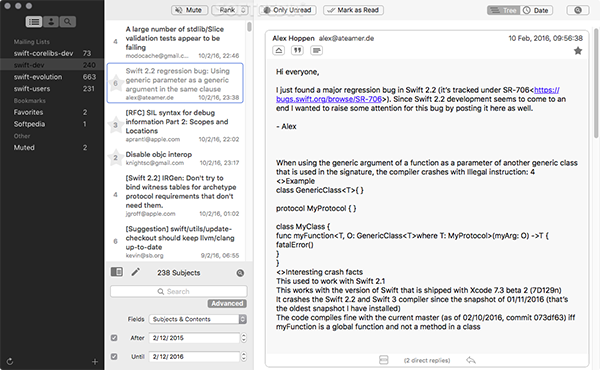Open the sidebar search tab

point(67,22)
